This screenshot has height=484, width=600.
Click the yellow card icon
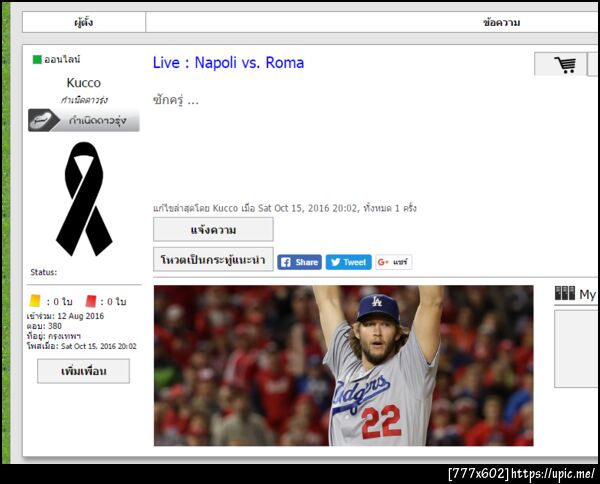point(35,301)
